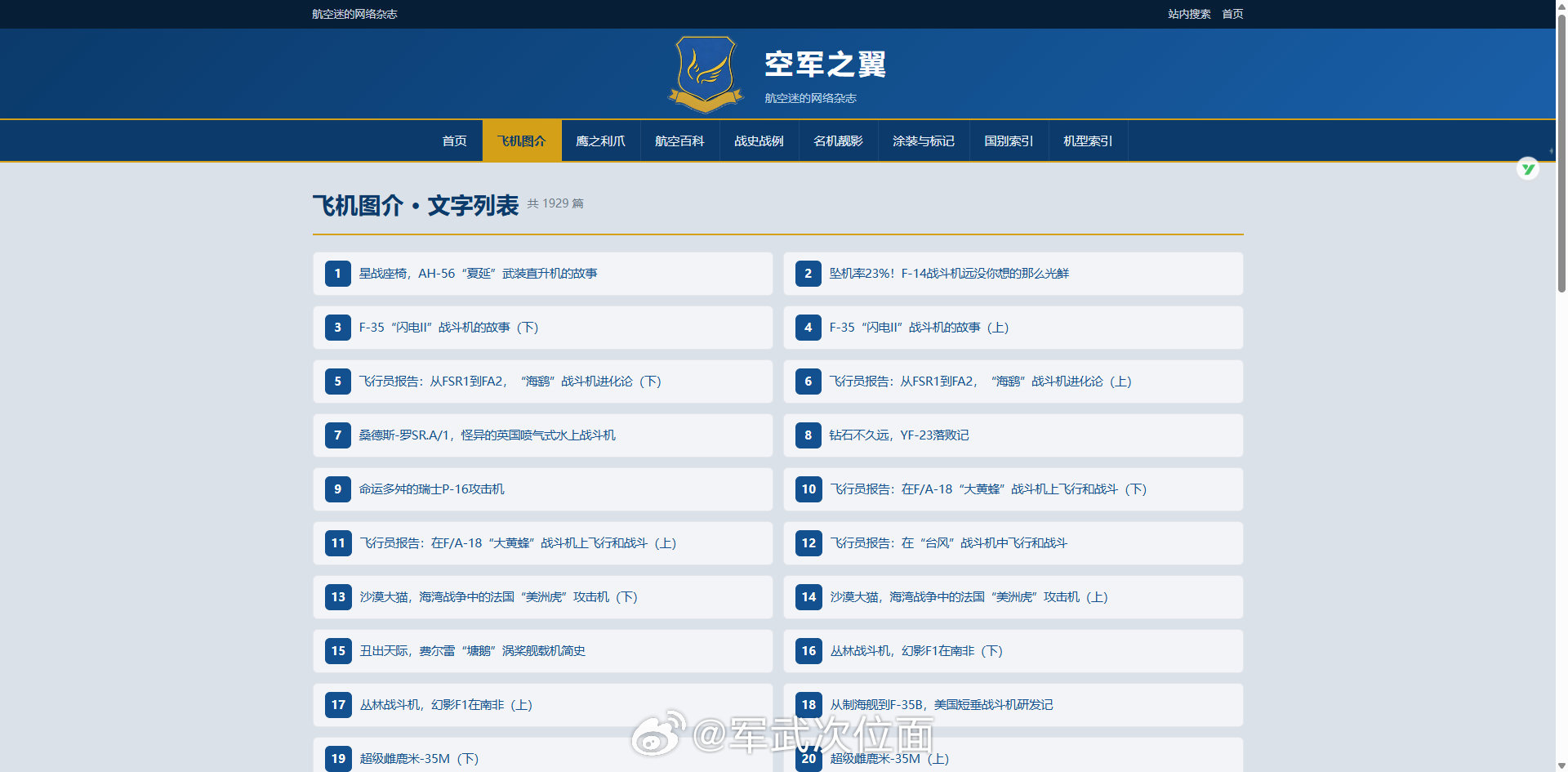Click the green browser extension icon at right
This screenshot has width=1568, height=772.
(x=1528, y=169)
